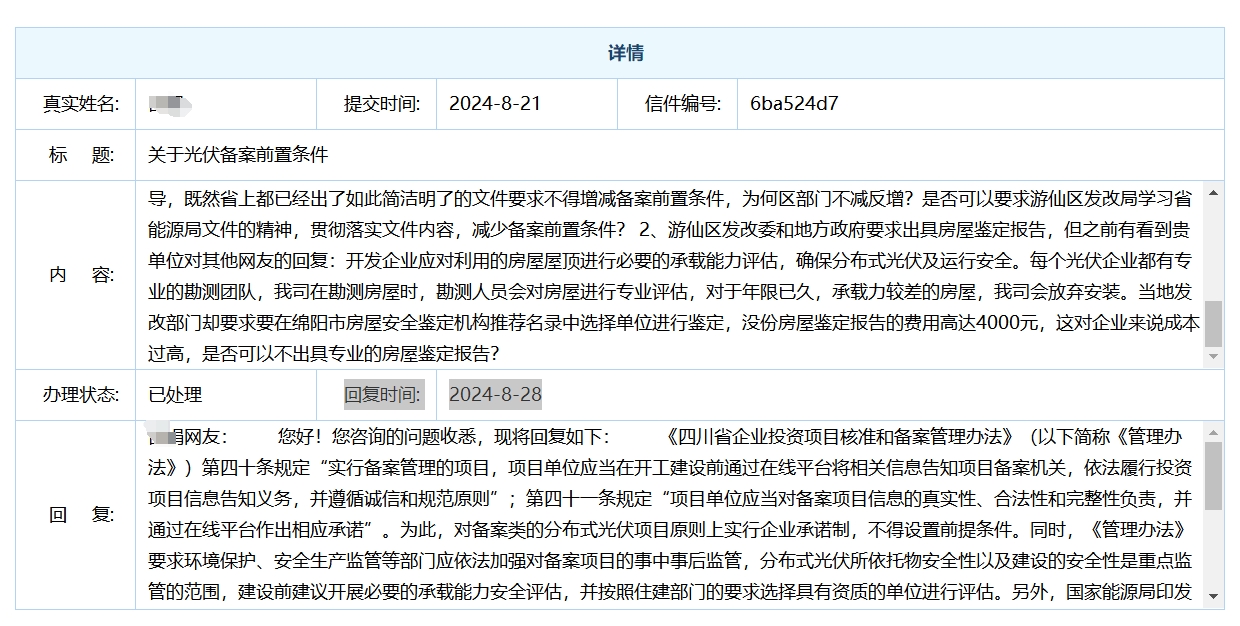Screen dimensions: 1240x626
Task: Click the highlighted reply date 2024-8-28
Action: 495,395
